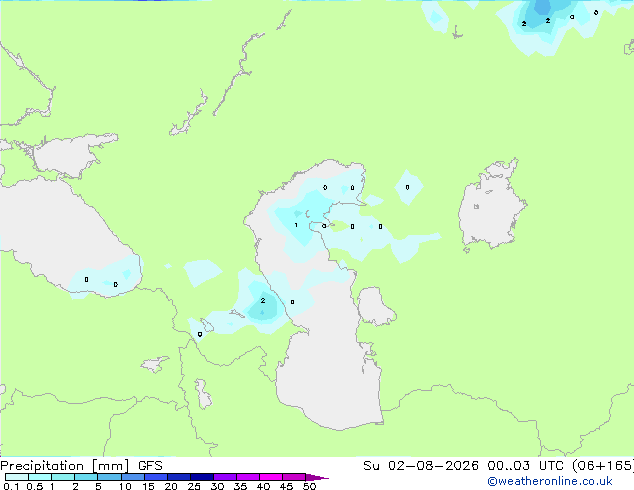Viewport: 634px width, 490px height.
Task: Select the legend swatch between 0.5 and 1
Action: point(40,477)
